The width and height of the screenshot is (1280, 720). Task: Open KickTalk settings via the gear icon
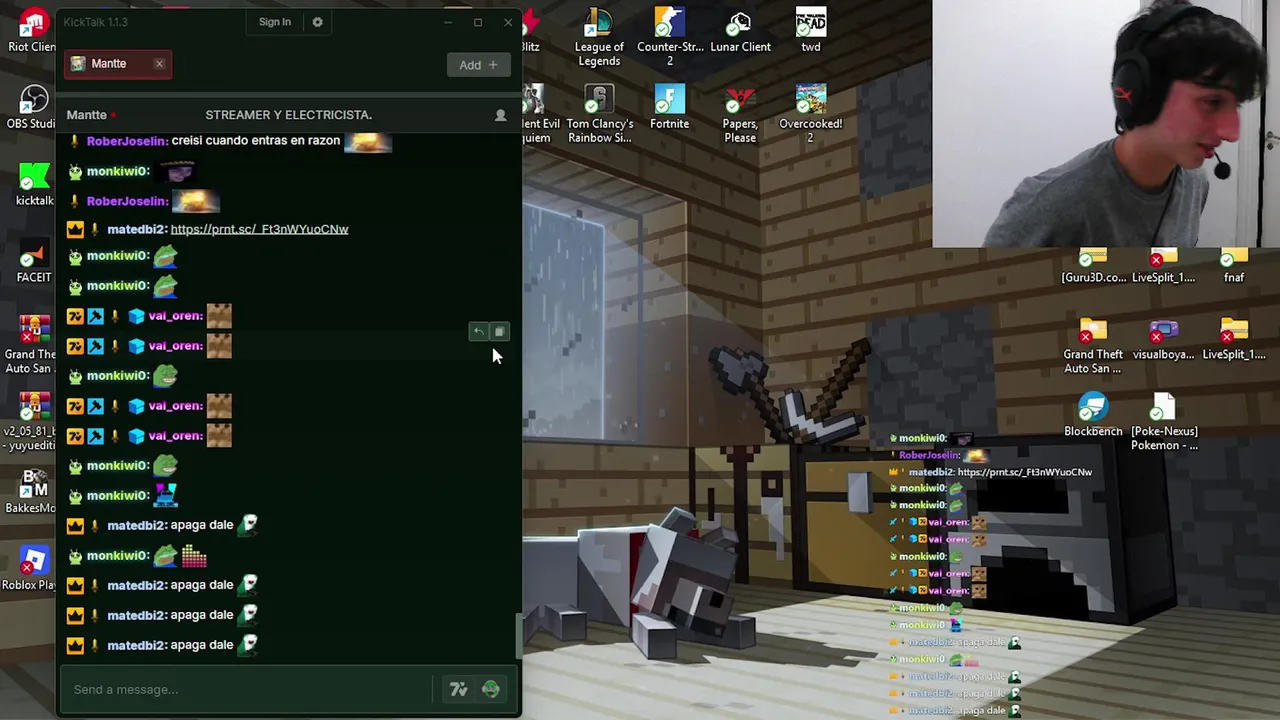[x=317, y=22]
